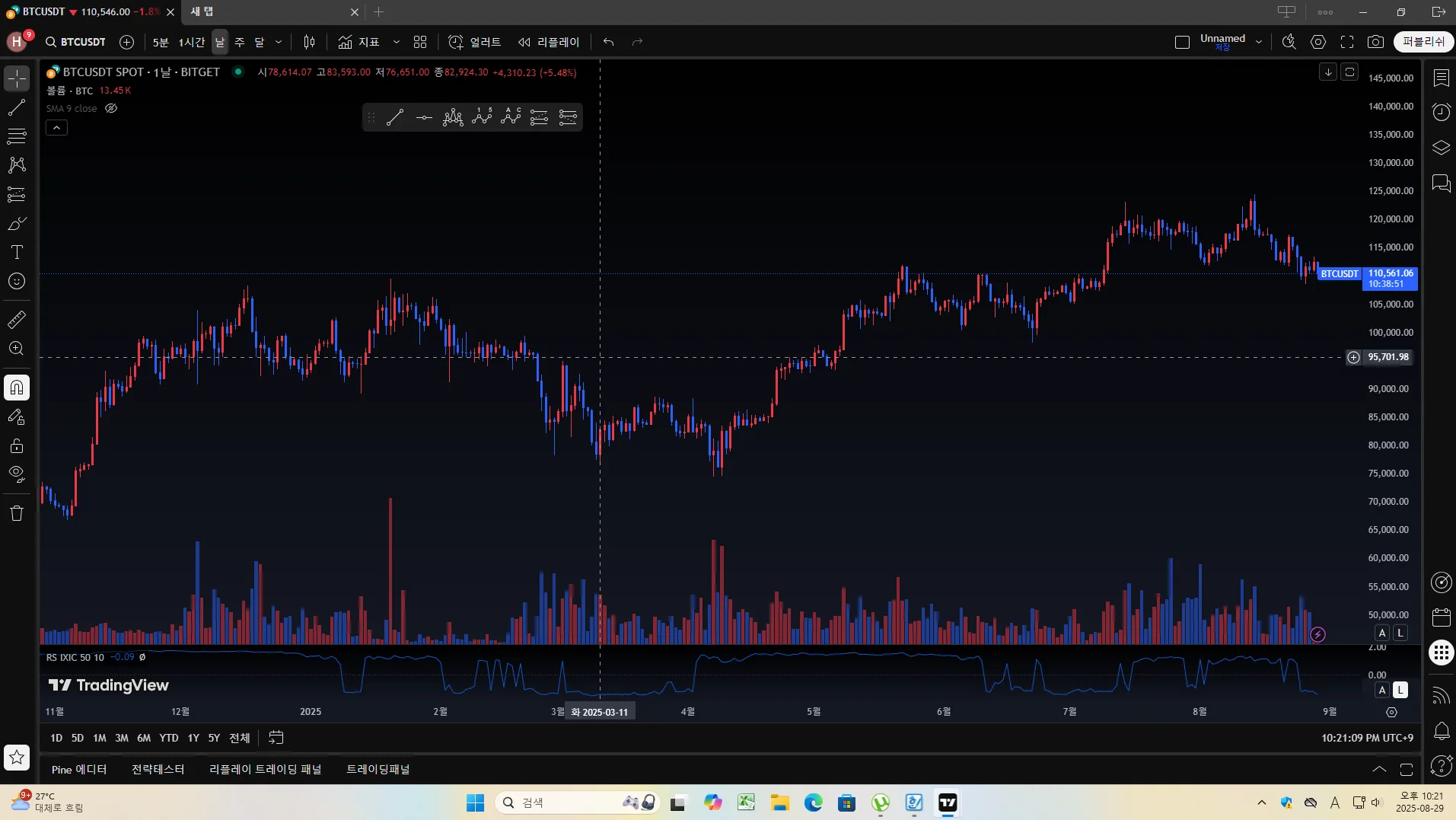Select the trend line tool in left sidebar
Viewport: 1456px width, 820px height.
coord(17,108)
